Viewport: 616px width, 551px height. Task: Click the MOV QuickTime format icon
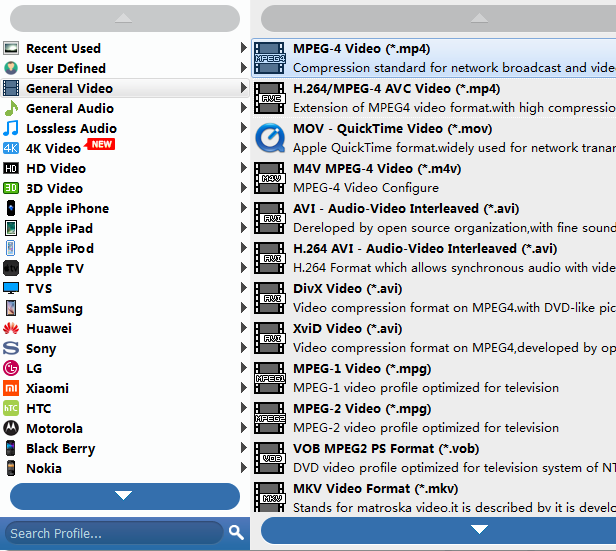[269, 138]
